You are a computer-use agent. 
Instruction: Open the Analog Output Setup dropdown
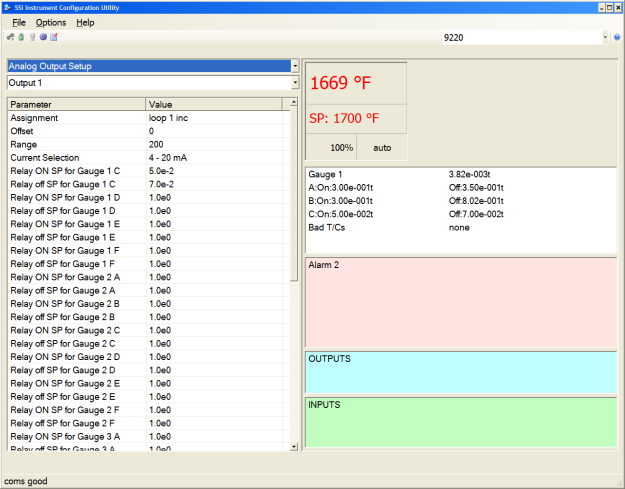point(295,66)
